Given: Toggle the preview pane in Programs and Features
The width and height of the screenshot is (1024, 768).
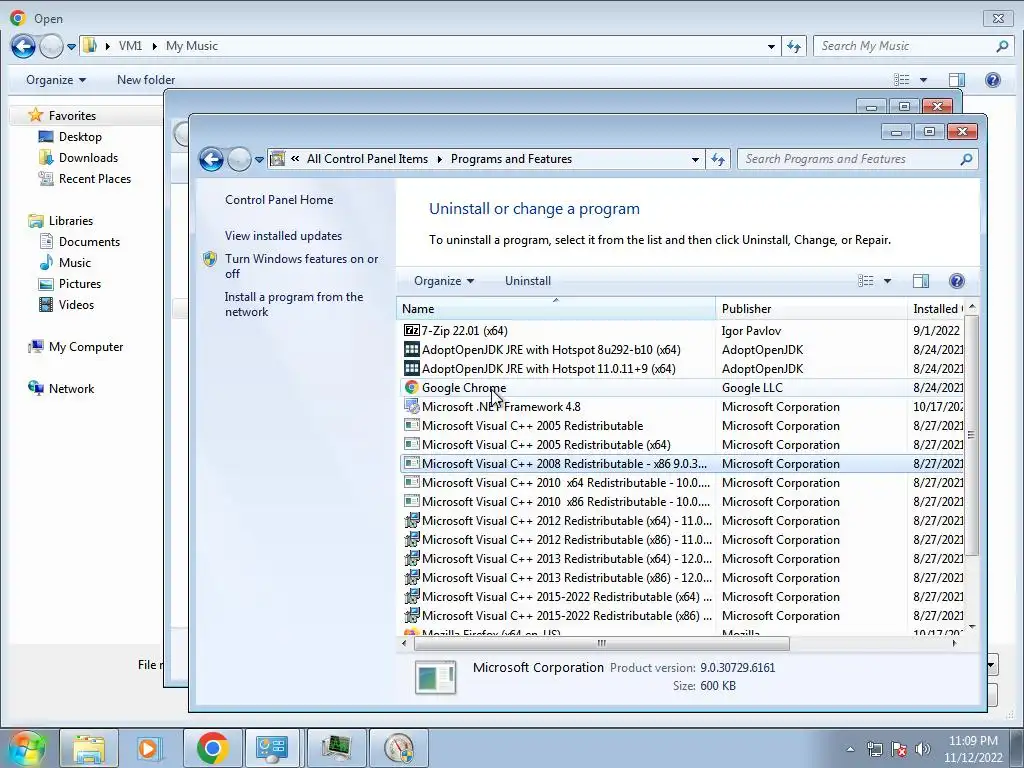Looking at the screenshot, I should coord(921,281).
